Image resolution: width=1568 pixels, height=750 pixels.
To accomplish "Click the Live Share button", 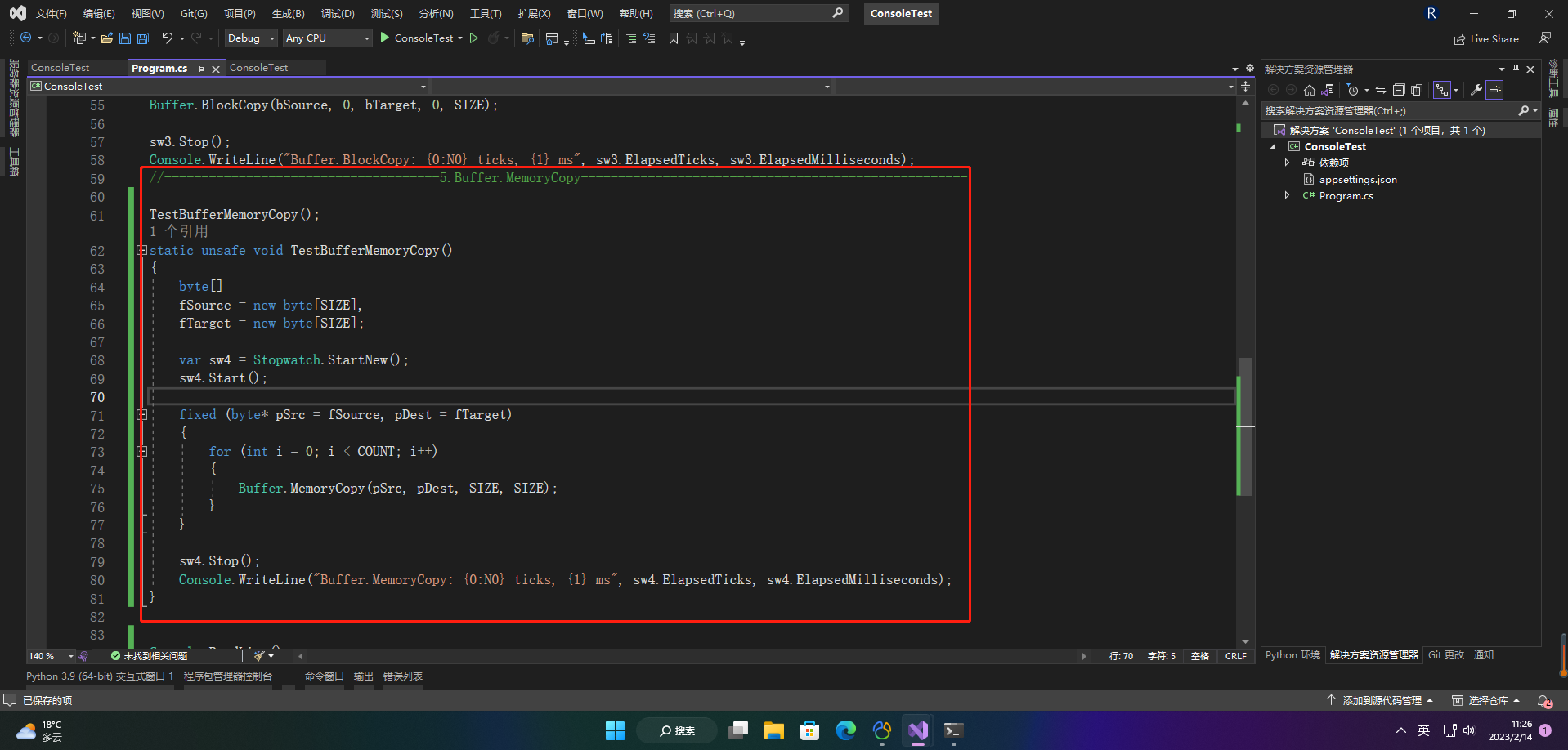I will [x=1486, y=38].
